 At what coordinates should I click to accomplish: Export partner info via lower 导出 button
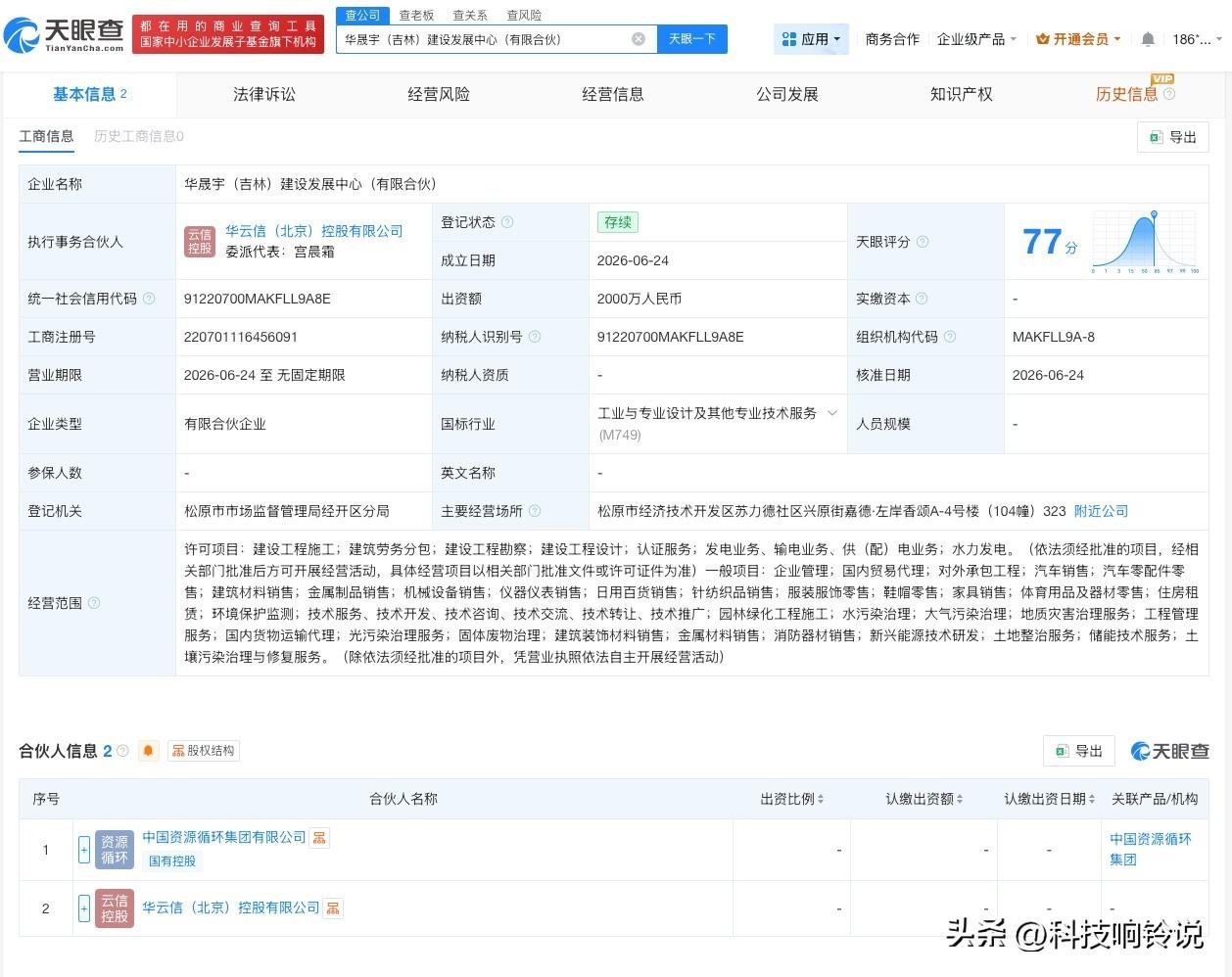coord(1079,751)
